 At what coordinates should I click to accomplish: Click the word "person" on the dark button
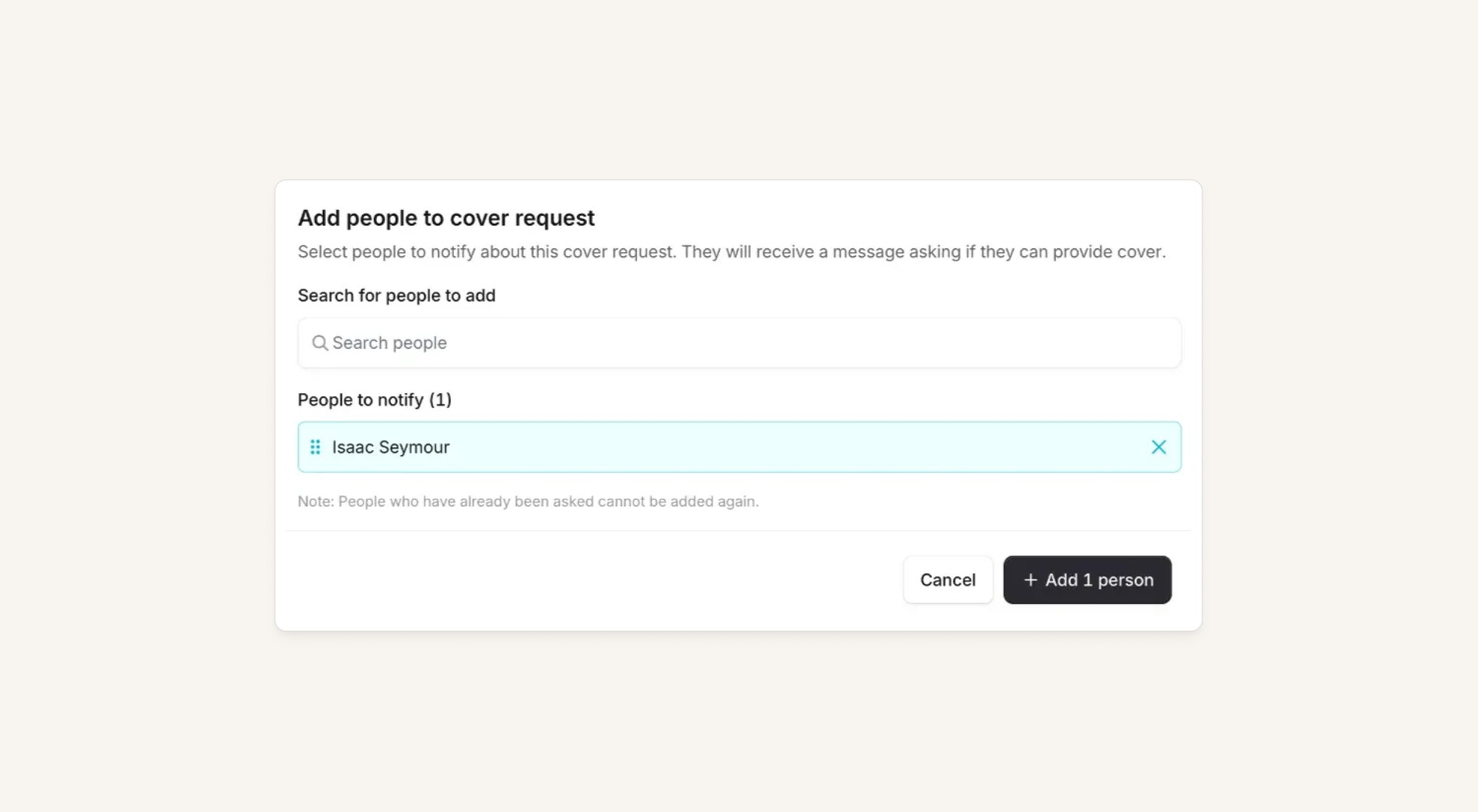coord(1125,580)
